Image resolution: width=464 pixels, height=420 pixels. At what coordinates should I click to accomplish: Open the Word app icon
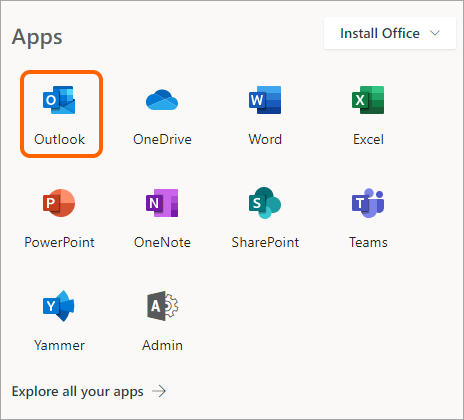[265, 100]
